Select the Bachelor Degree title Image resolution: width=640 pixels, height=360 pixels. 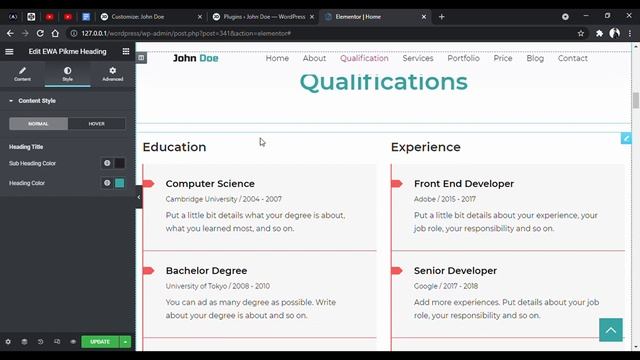click(x=206, y=271)
